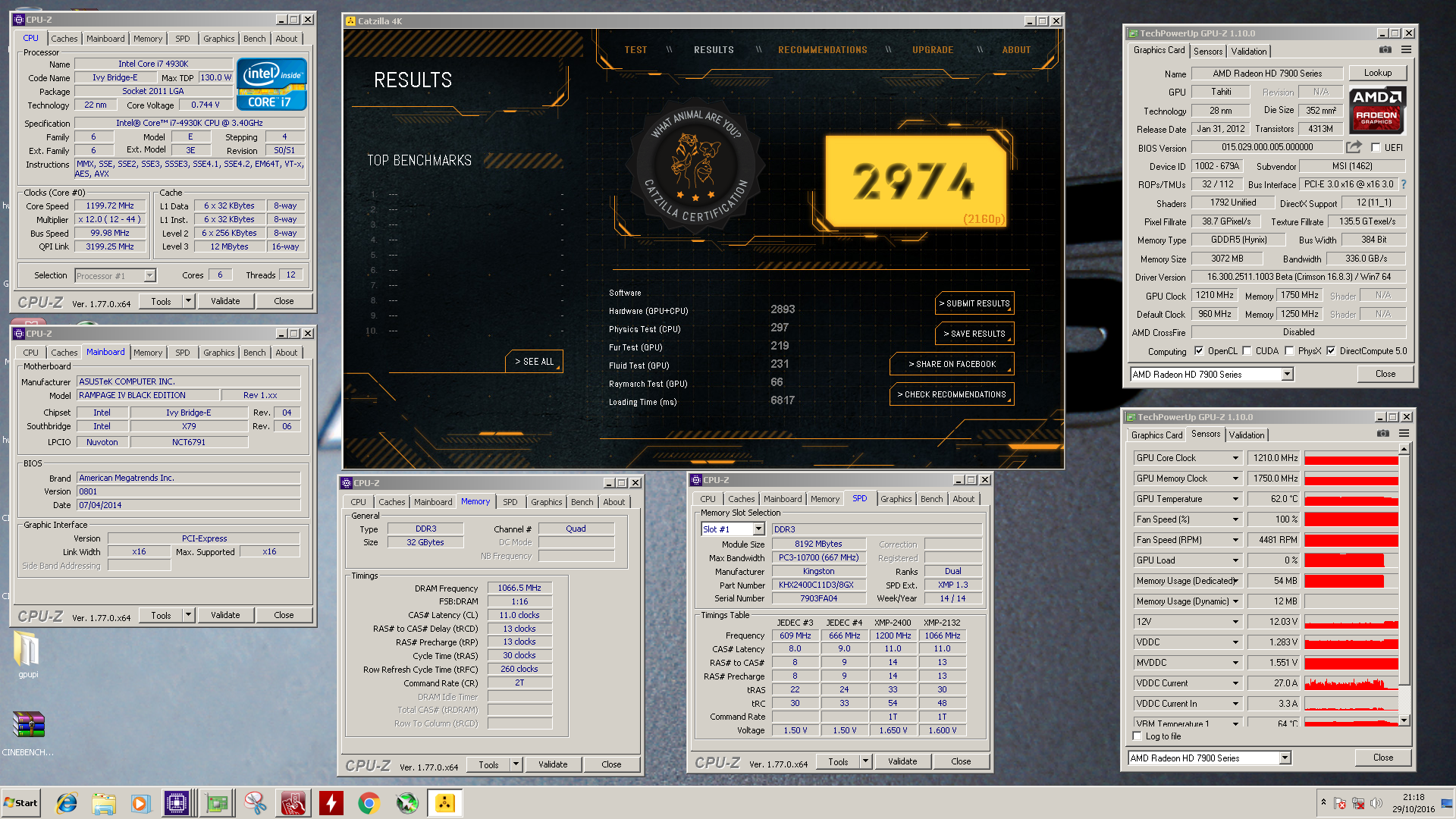1456x819 pixels.
Task: Click the volume icon in system tray
Action: click(x=1376, y=803)
